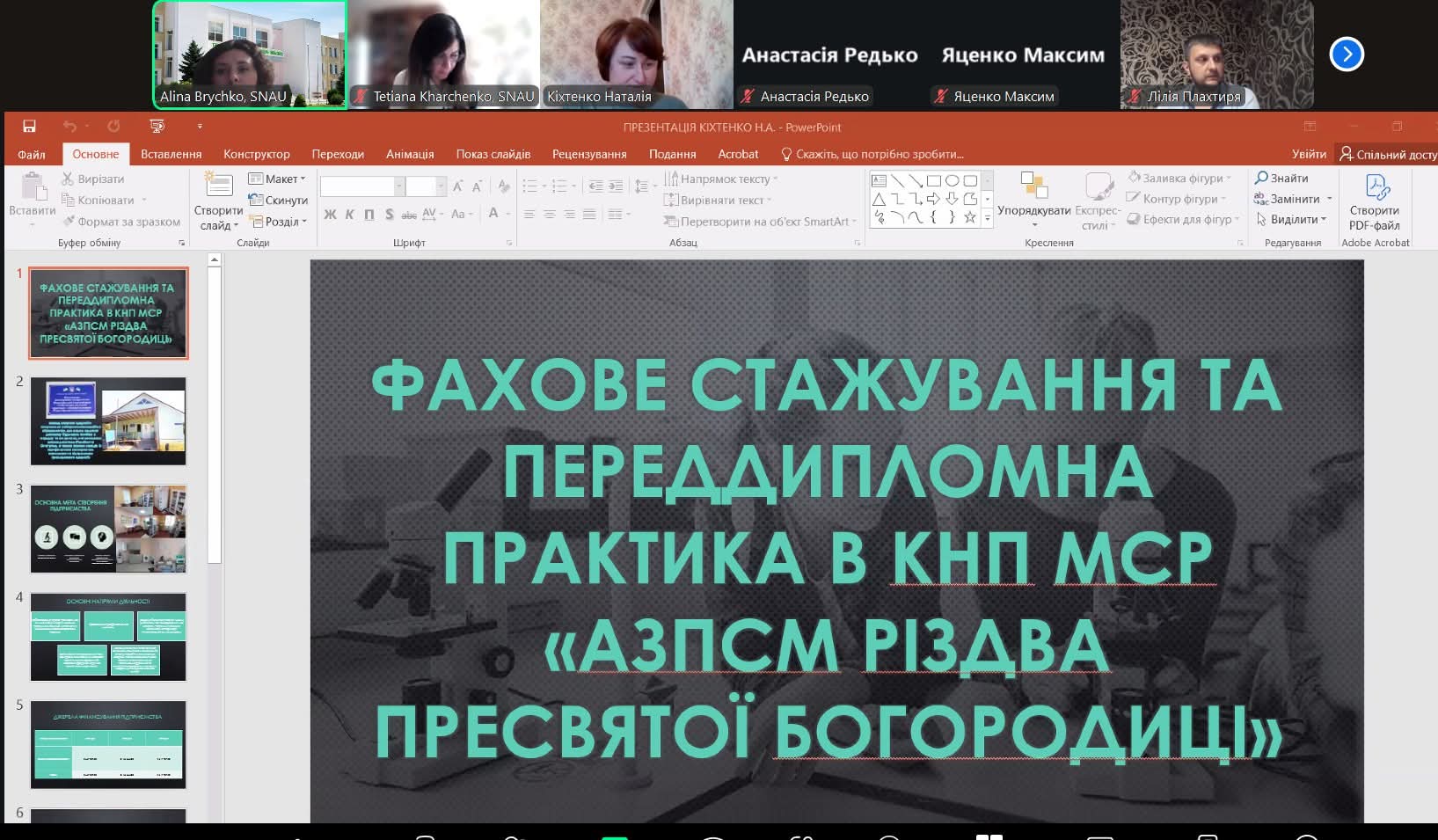
Task: Click the Find (Знайти) magnifier tool
Action: [1281, 178]
